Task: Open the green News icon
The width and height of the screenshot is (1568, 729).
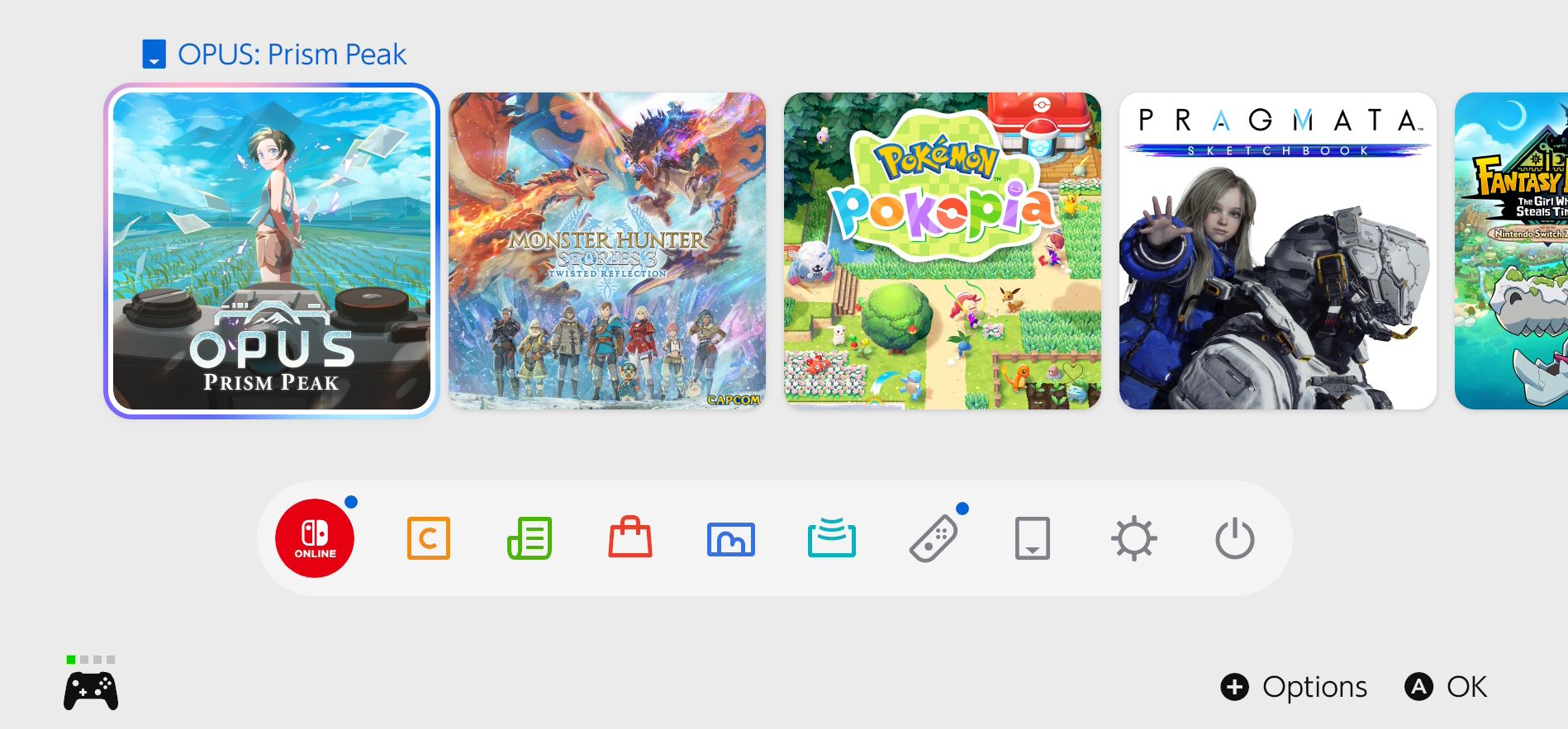Action: coord(530,538)
